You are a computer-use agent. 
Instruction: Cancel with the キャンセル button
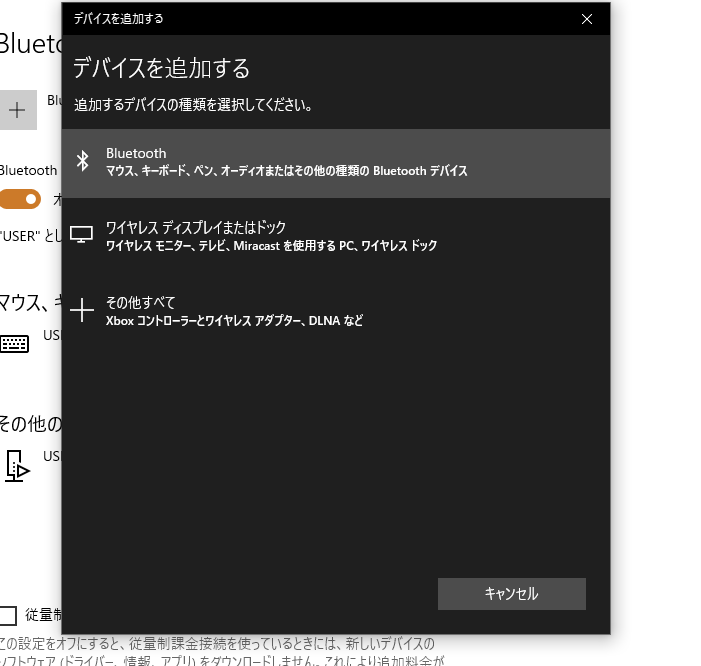pos(511,594)
